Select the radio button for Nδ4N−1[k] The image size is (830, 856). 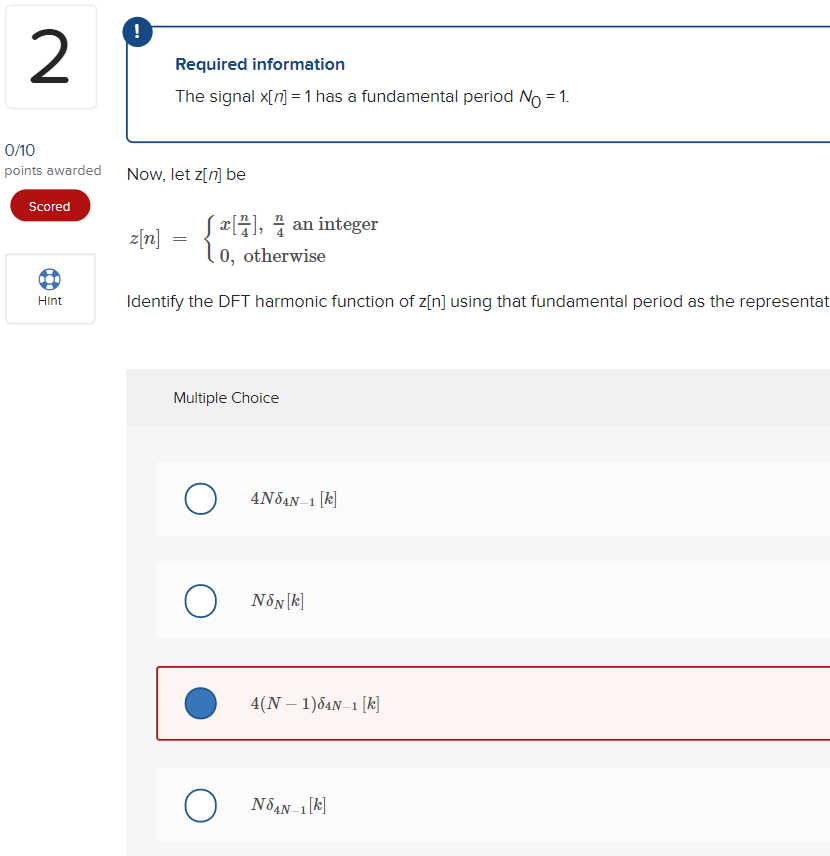pos(201,805)
